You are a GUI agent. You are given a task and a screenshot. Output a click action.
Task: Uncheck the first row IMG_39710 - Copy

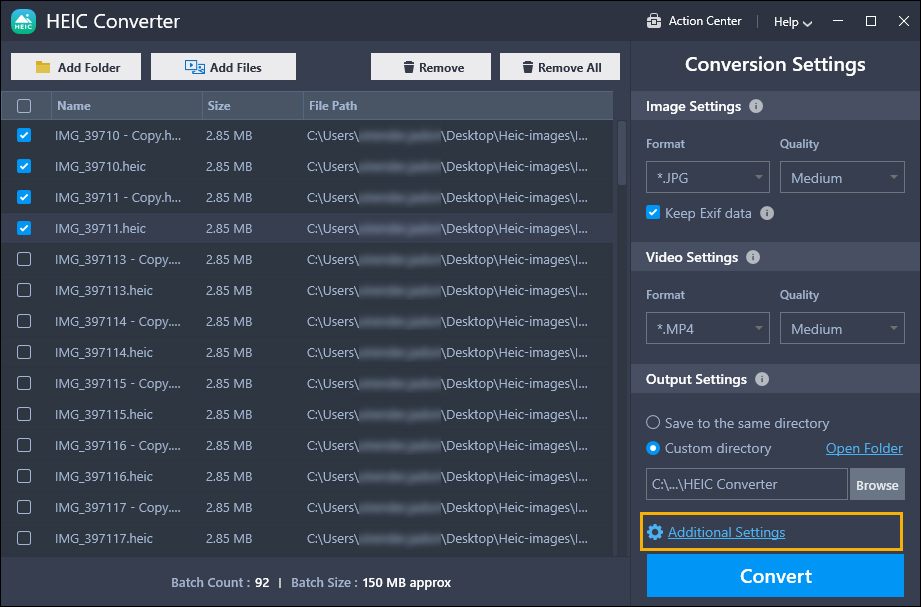[x=24, y=136]
